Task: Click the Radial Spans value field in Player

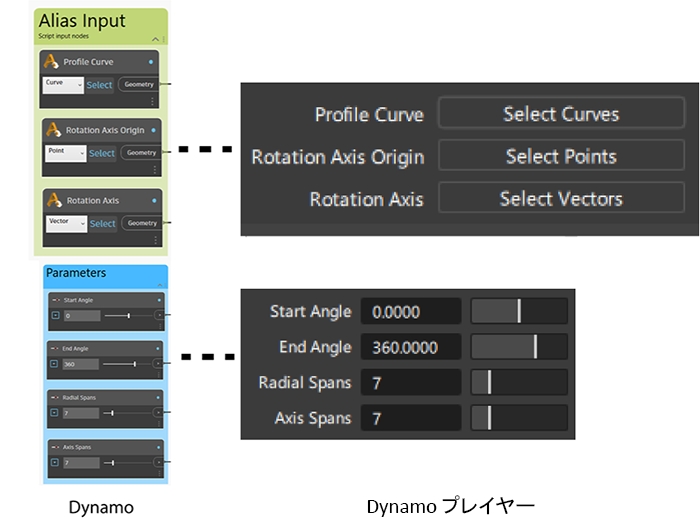Action: pyautogui.click(x=411, y=383)
